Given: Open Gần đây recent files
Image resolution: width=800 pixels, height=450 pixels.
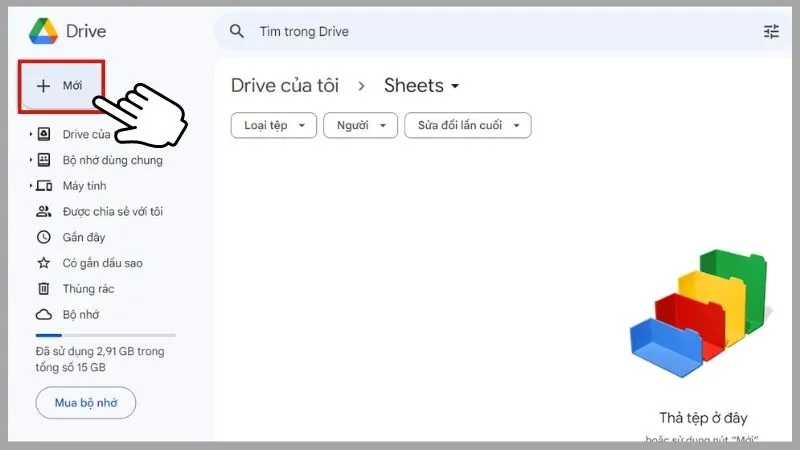Looking at the screenshot, I should [x=84, y=237].
